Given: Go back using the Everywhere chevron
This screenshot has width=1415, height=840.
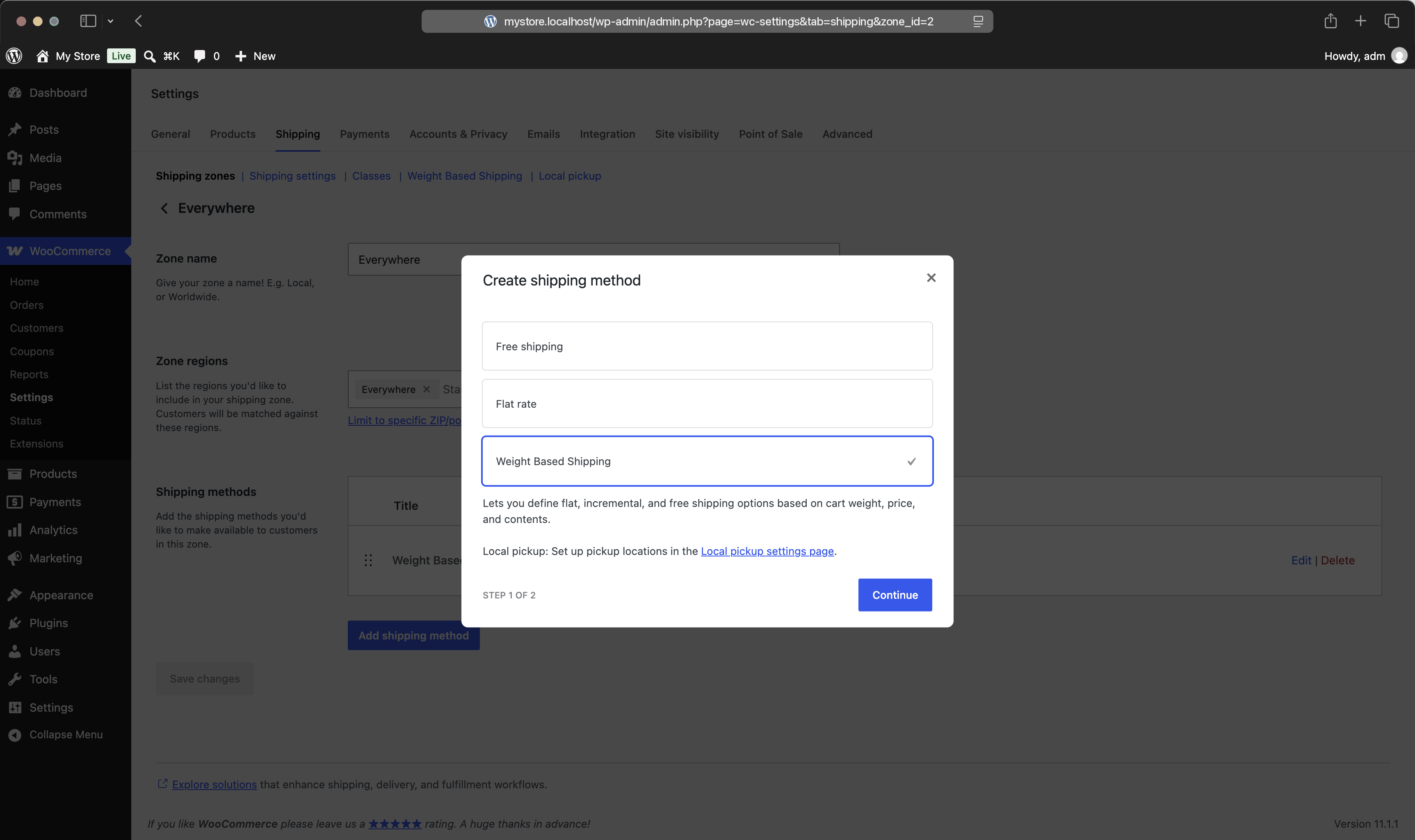Looking at the screenshot, I should click(164, 208).
